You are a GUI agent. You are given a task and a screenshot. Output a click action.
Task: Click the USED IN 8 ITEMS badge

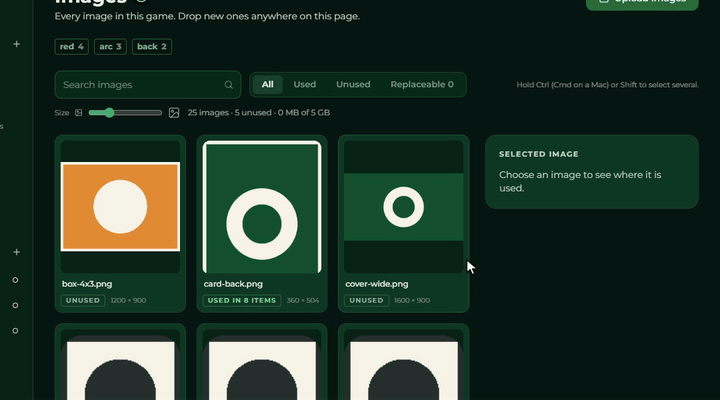click(242, 300)
